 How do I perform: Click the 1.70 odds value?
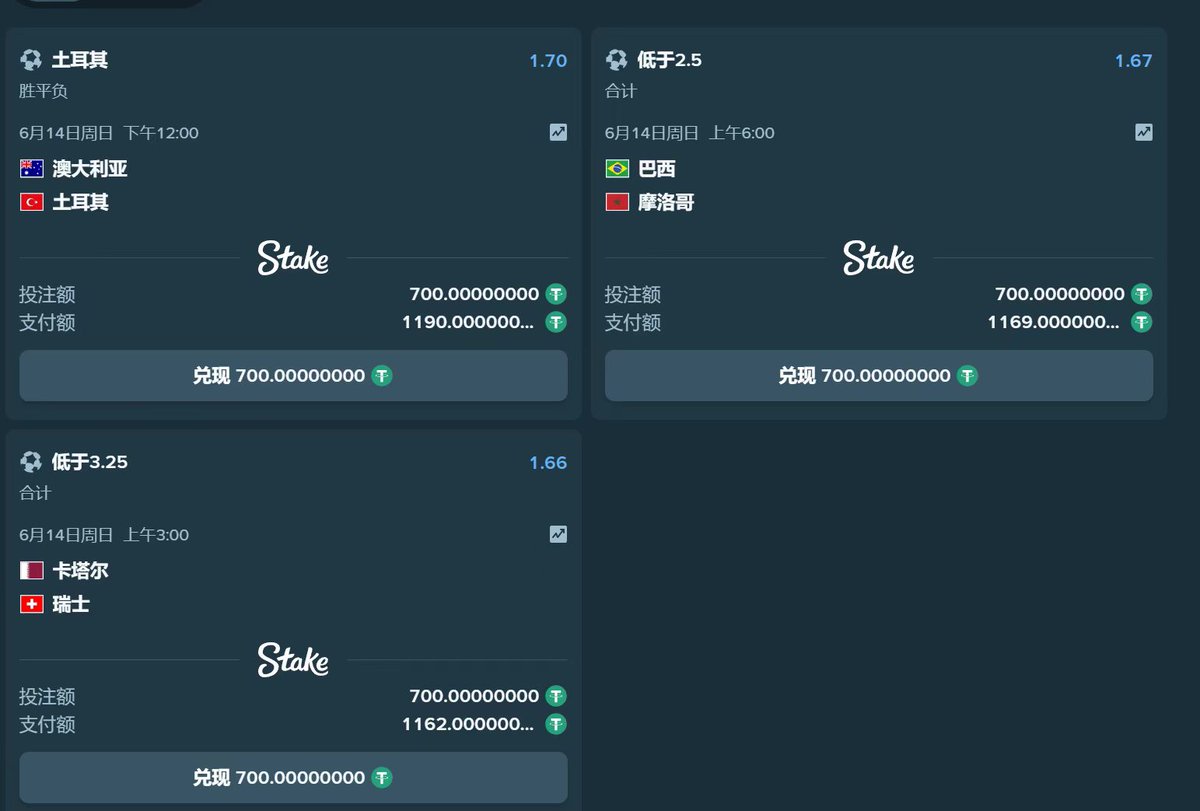coord(548,61)
